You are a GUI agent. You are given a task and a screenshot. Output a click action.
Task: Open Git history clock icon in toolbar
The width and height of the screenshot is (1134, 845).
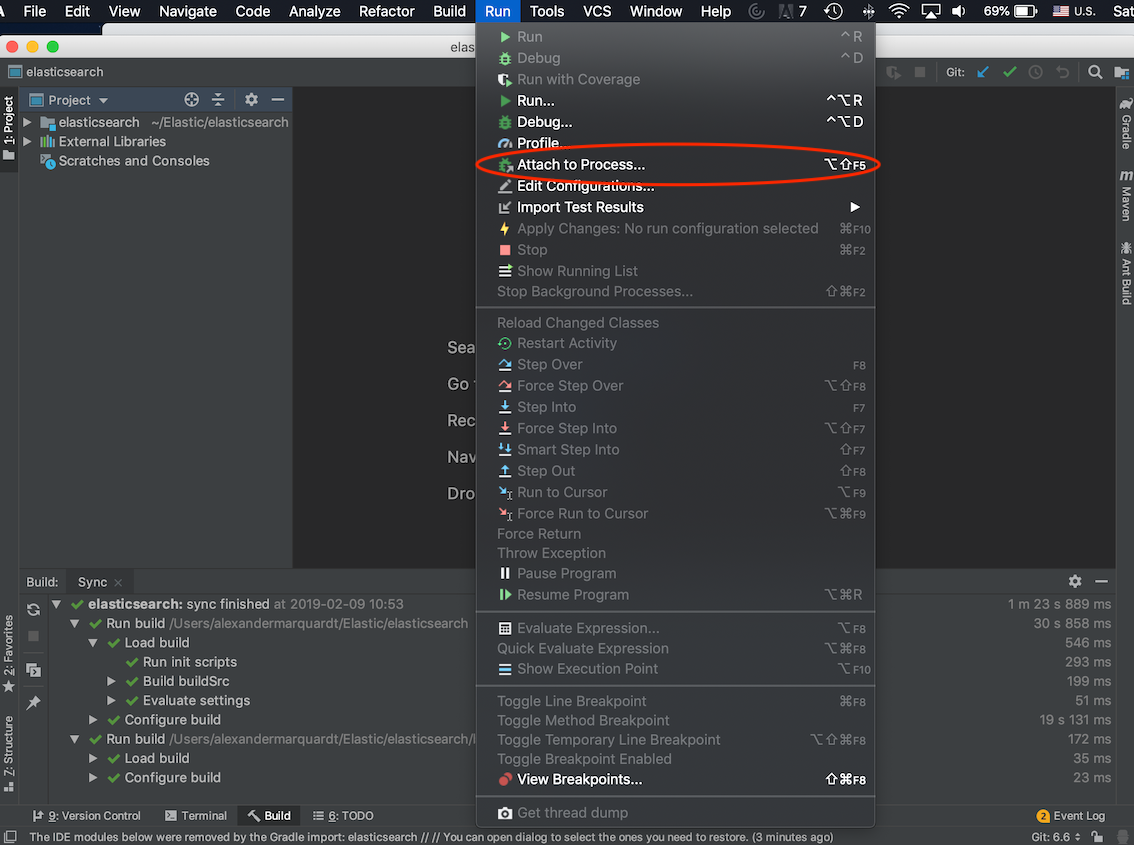[1036, 72]
